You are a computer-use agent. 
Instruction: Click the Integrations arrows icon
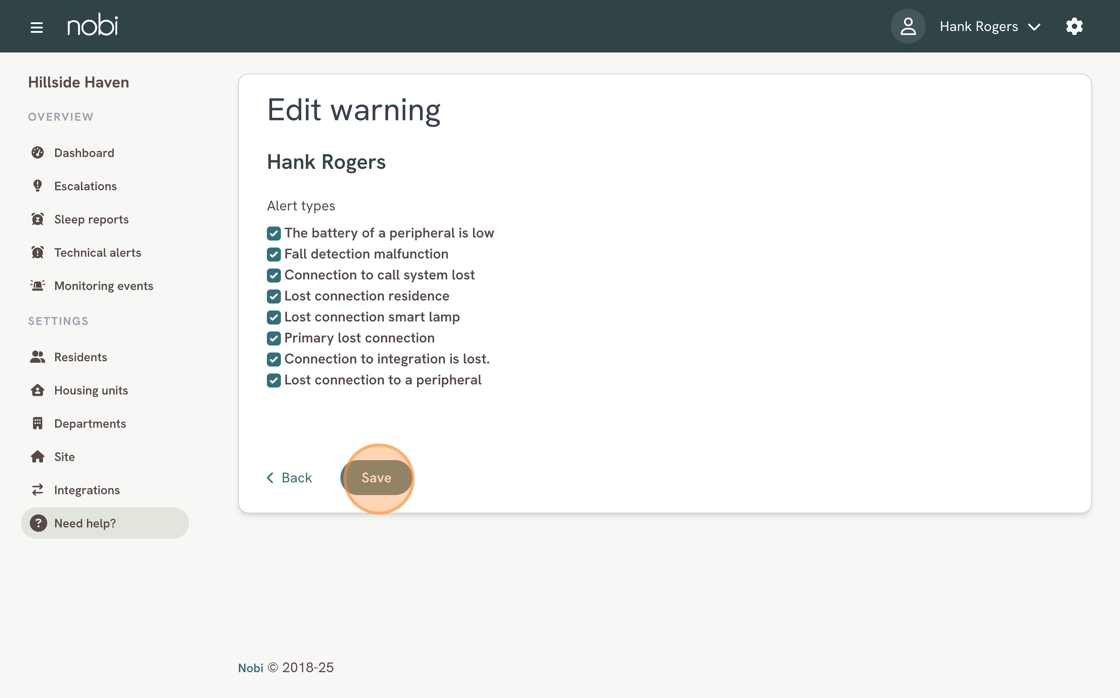click(x=38, y=489)
